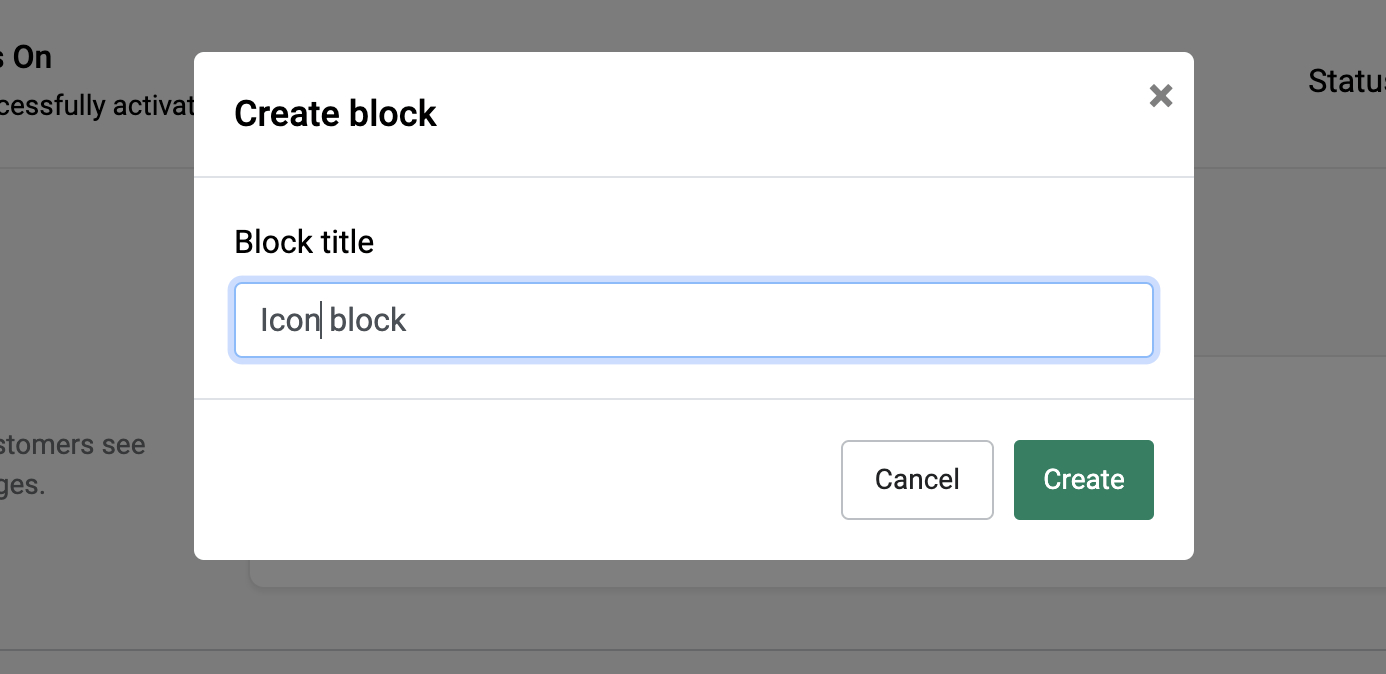Close the dialog using the close icon
Screen dimensions: 1386x674
[x=1160, y=96]
